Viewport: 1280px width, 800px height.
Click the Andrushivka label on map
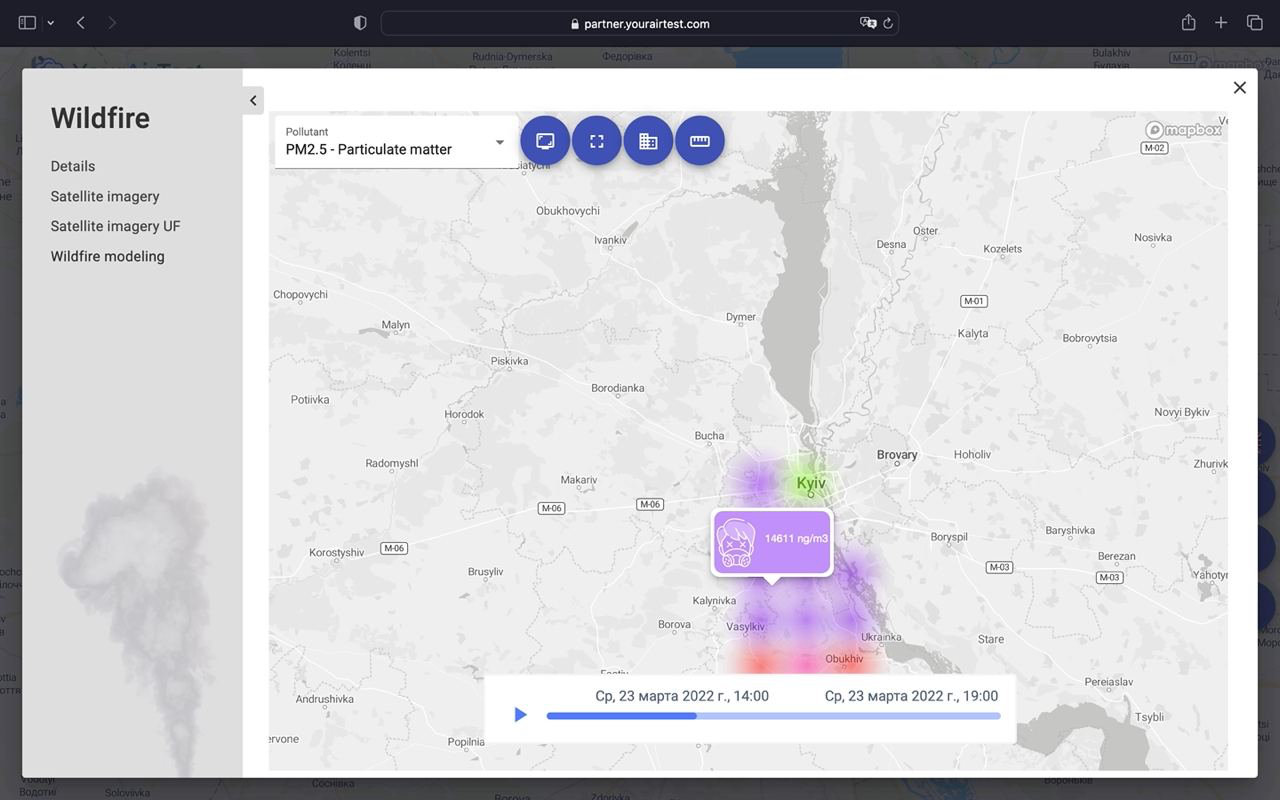325,699
